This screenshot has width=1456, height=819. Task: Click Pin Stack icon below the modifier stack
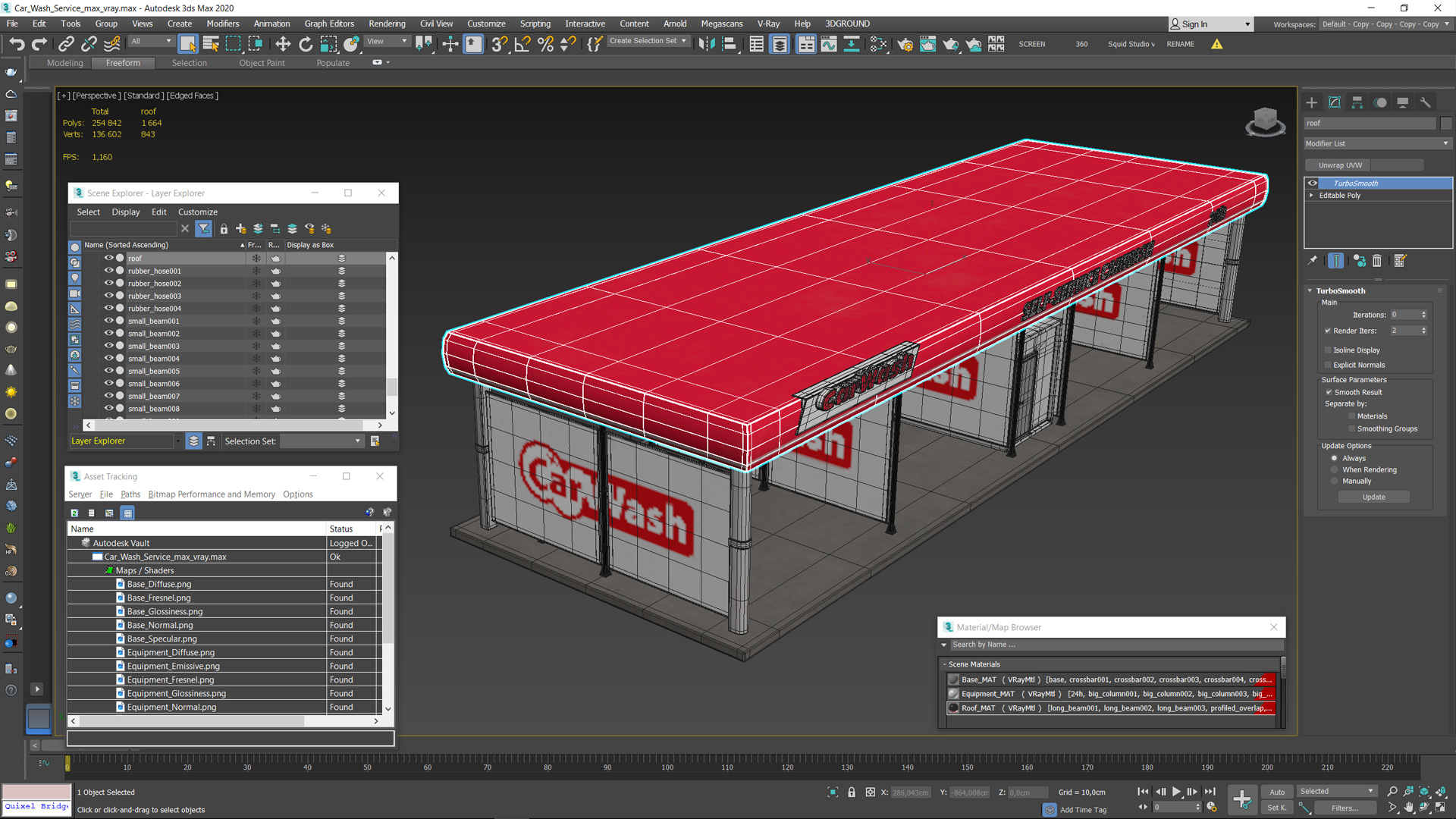tap(1313, 261)
